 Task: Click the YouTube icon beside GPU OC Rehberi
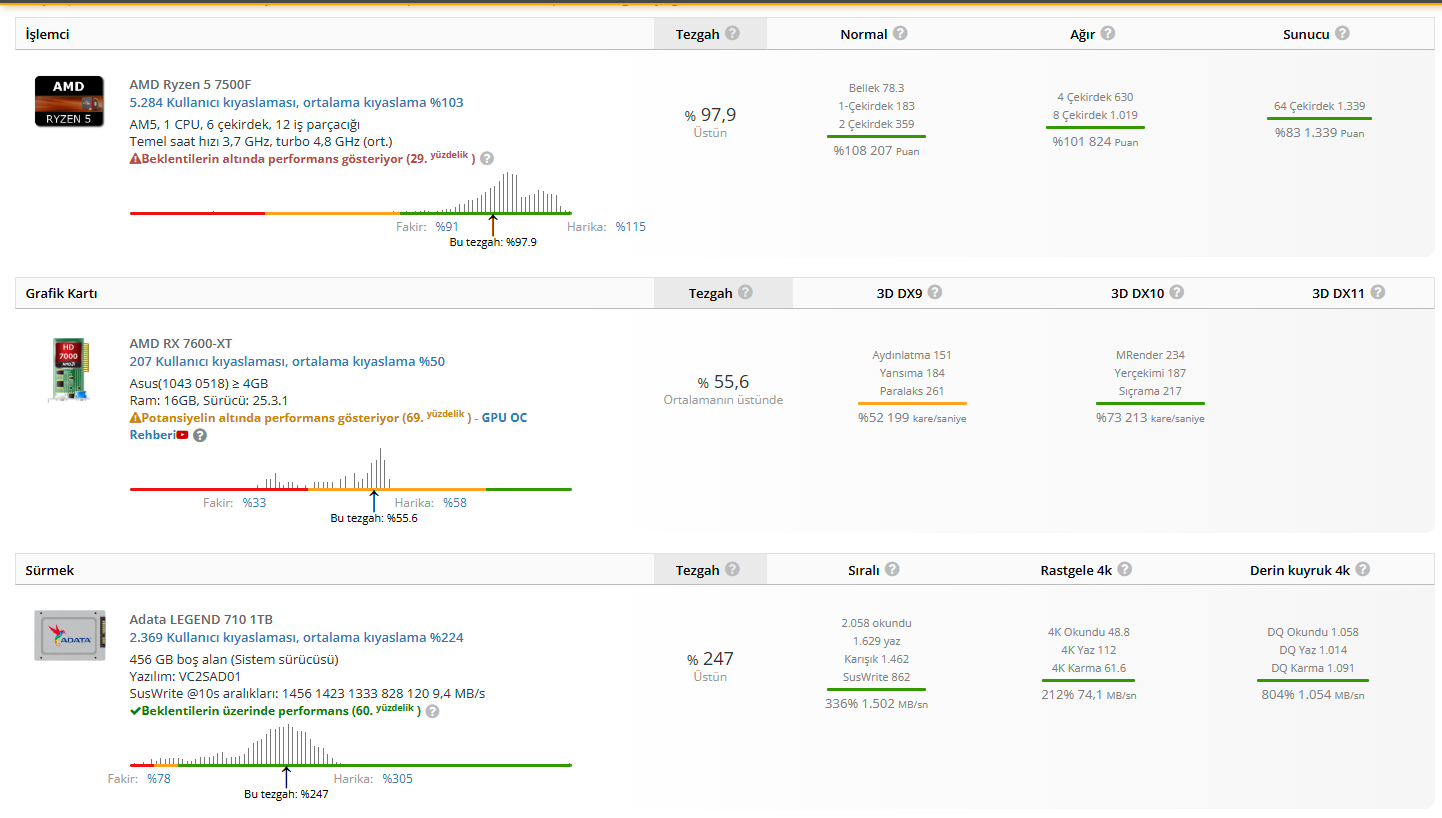[x=182, y=435]
